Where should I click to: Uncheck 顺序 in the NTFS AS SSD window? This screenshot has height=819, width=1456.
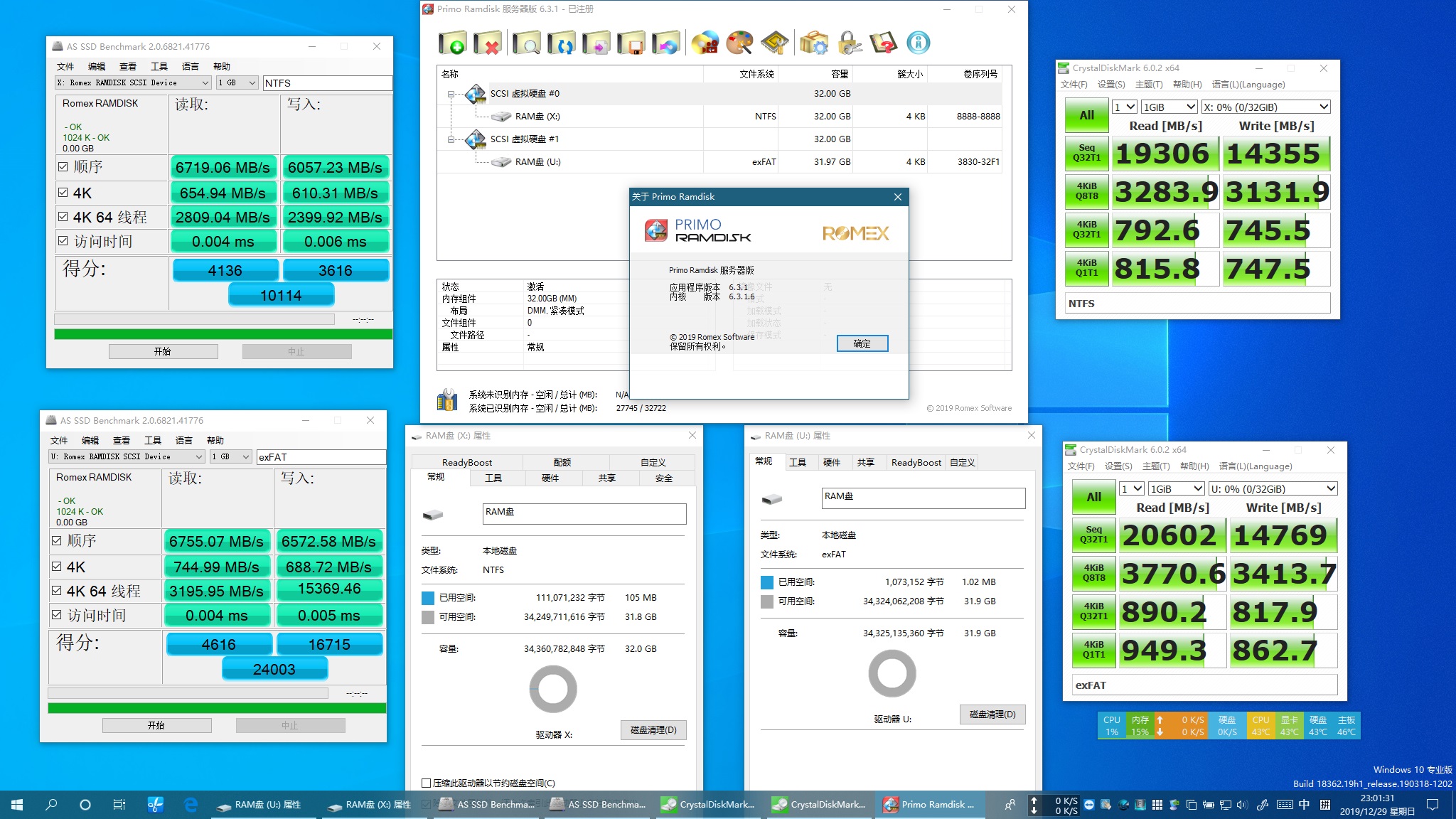click(63, 167)
